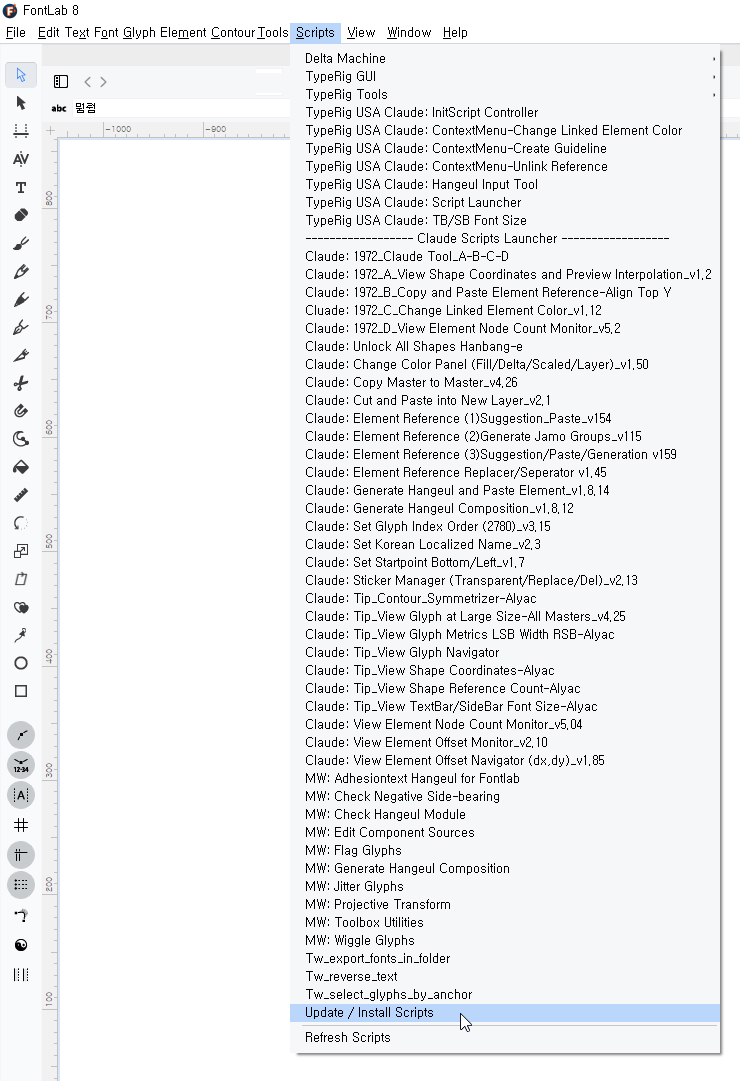Toggle nodes display round button

[x=21, y=735]
